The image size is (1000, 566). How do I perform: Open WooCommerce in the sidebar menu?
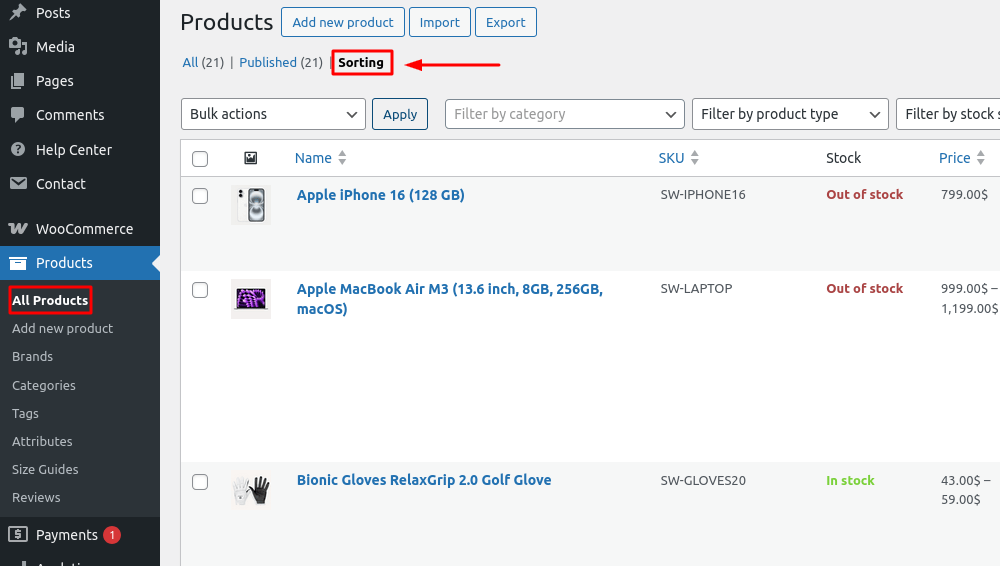pos(84,228)
